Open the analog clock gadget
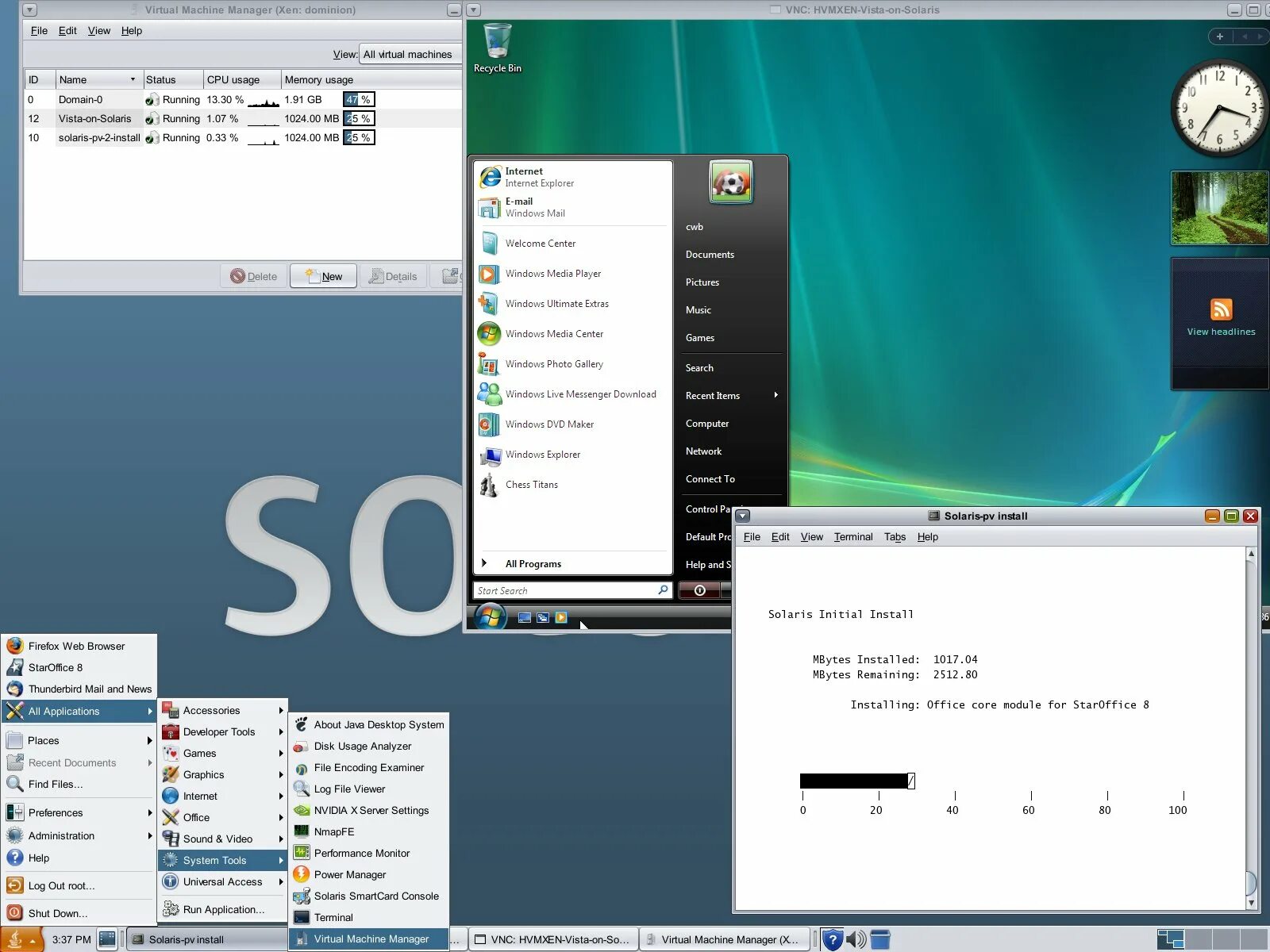 tap(1219, 107)
